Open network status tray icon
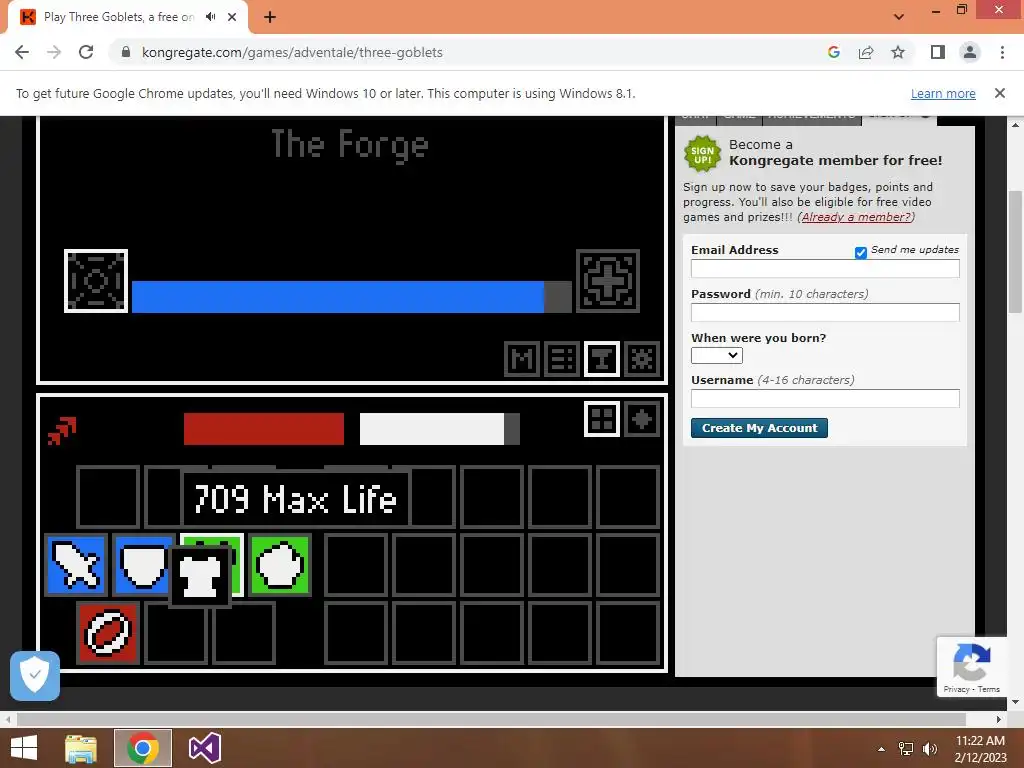 [x=906, y=748]
